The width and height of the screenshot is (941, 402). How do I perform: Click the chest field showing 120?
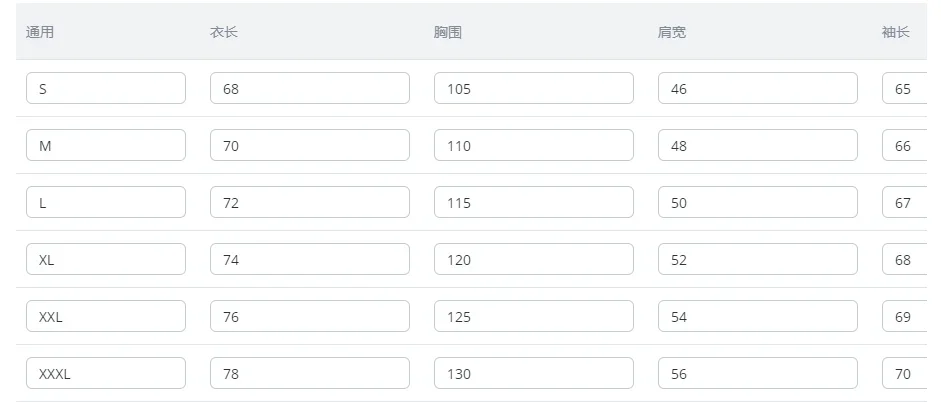(x=533, y=259)
